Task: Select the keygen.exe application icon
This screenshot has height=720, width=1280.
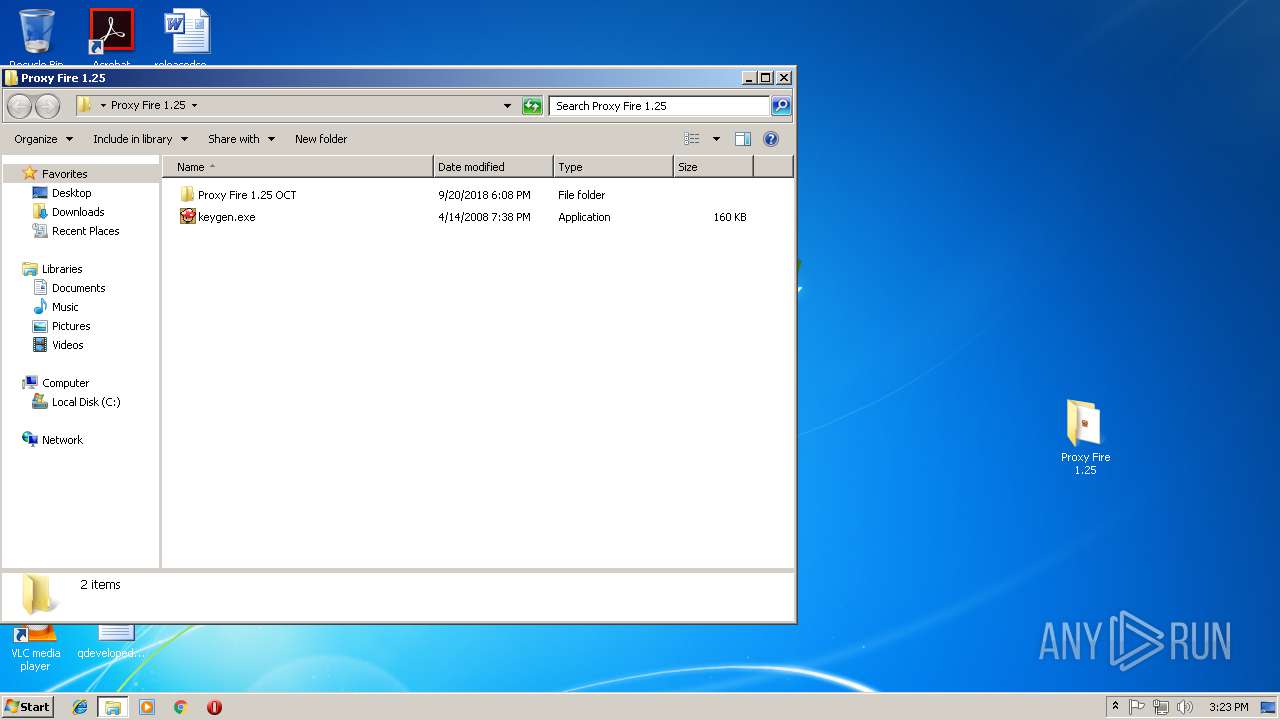Action: [x=188, y=216]
